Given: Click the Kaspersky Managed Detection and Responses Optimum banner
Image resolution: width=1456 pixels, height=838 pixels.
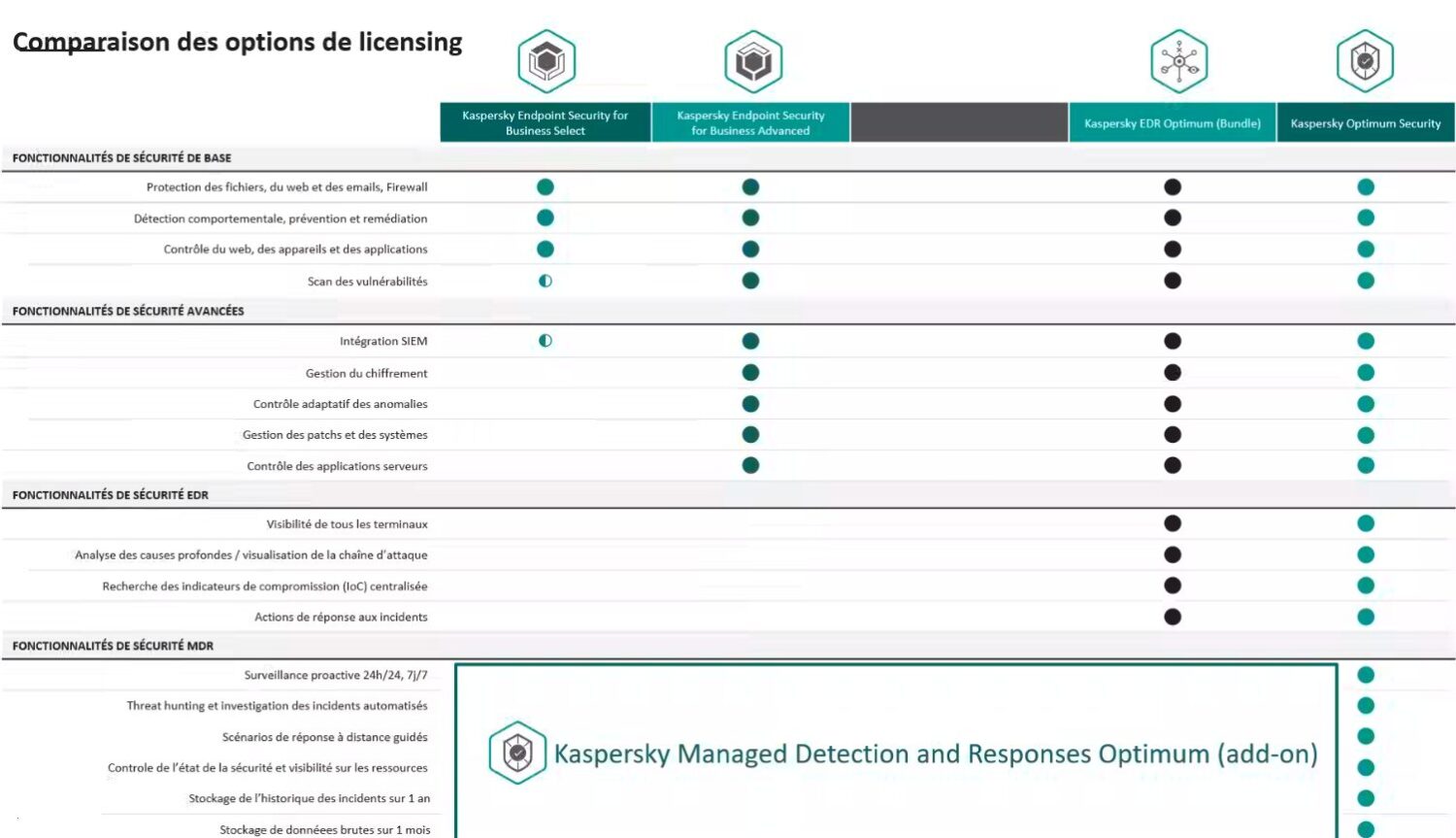Looking at the screenshot, I should 896,751.
